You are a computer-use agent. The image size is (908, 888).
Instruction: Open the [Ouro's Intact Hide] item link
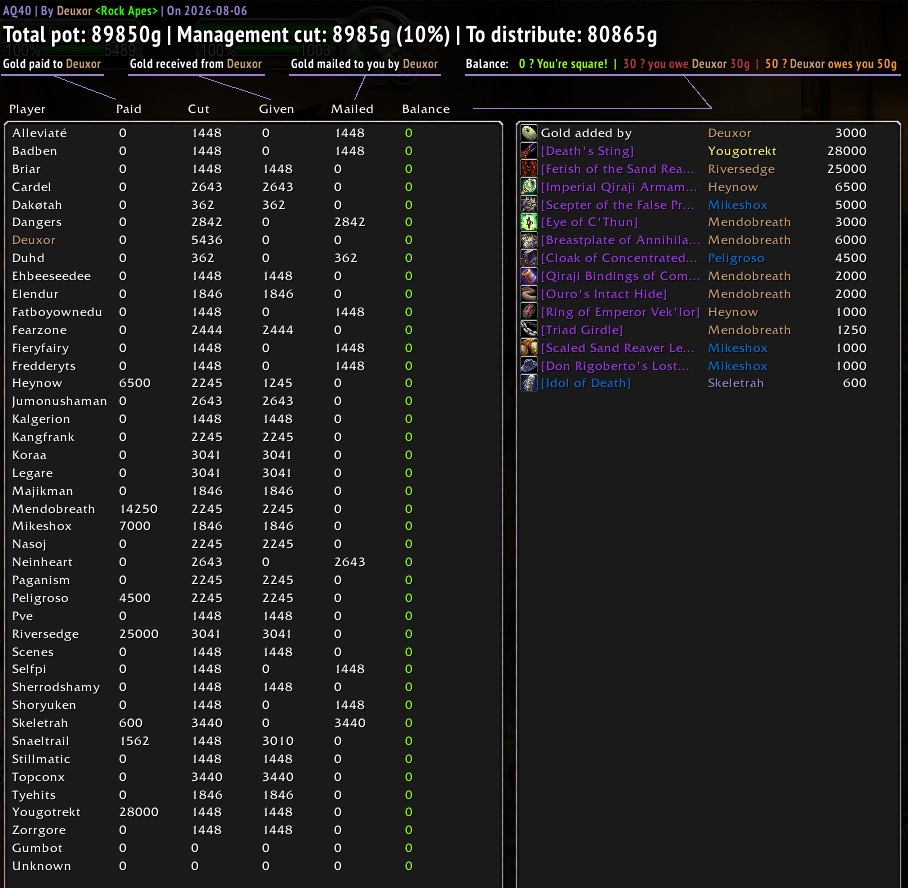[604, 294]
